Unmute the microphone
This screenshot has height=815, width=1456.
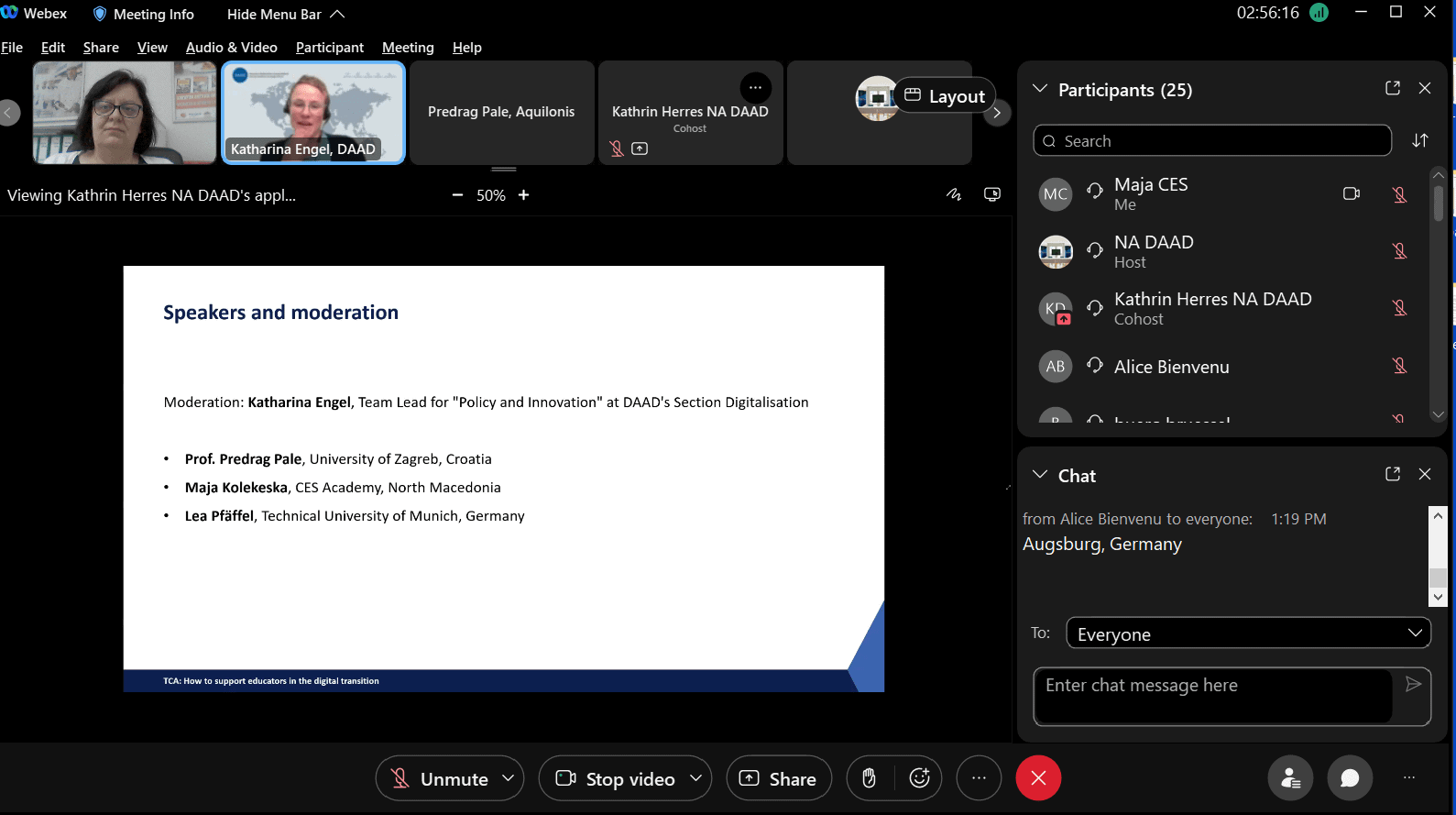[440, 778]
